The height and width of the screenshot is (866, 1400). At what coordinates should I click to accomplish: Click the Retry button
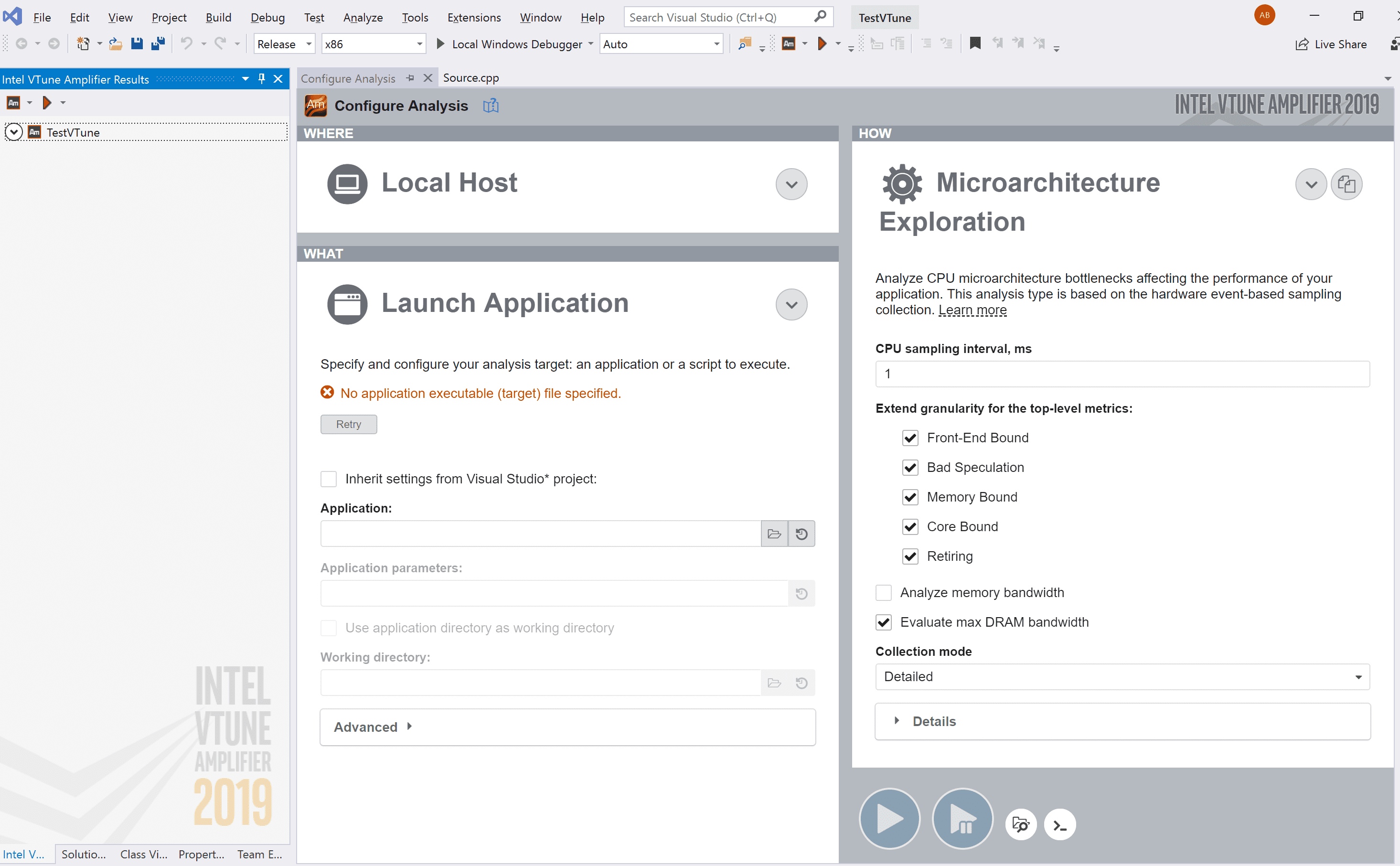coord(348,424)
